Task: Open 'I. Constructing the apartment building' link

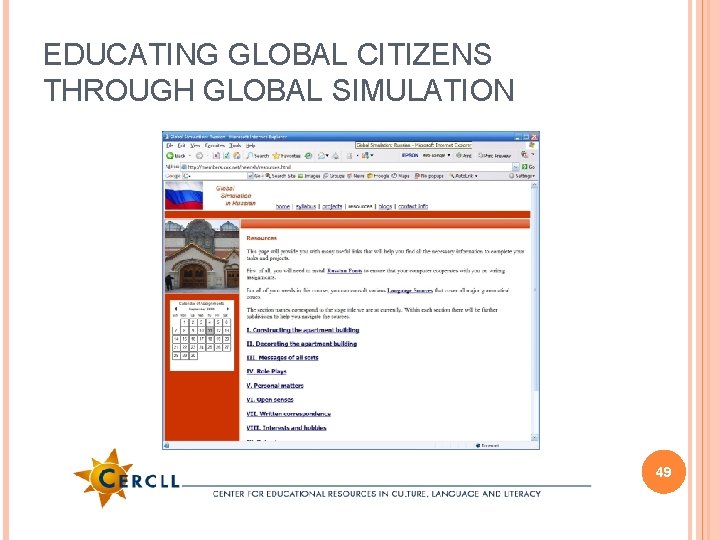Action: coord(303,330)
